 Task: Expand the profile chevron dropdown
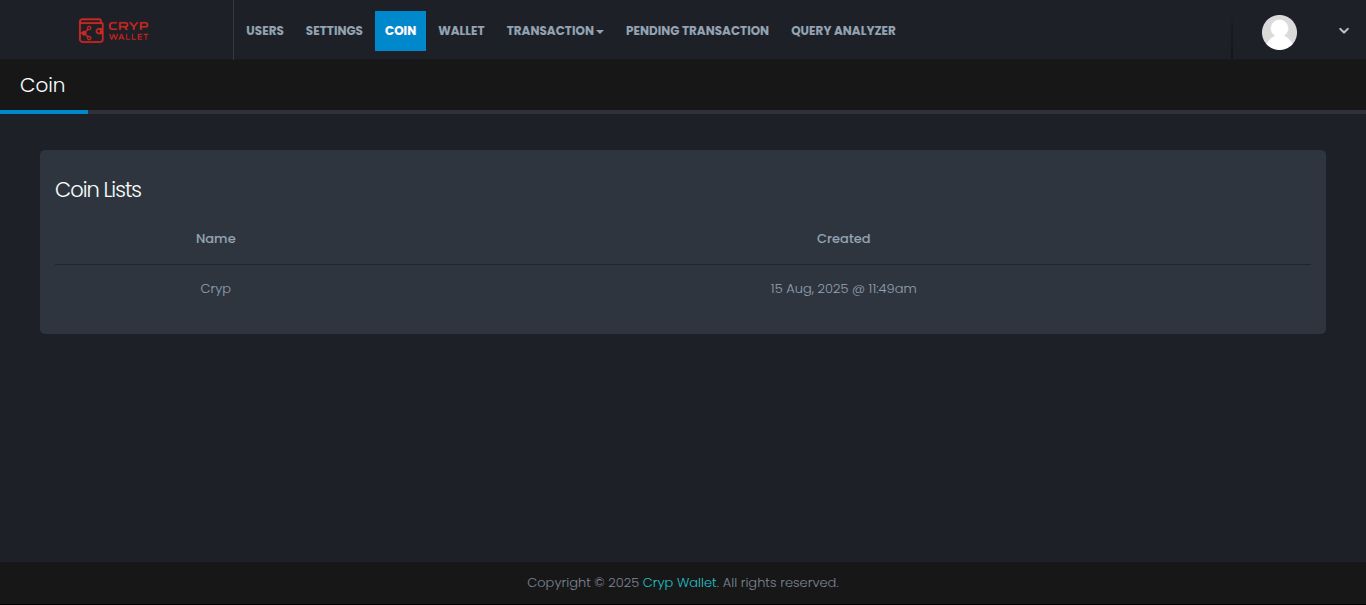click(1344, 31)
